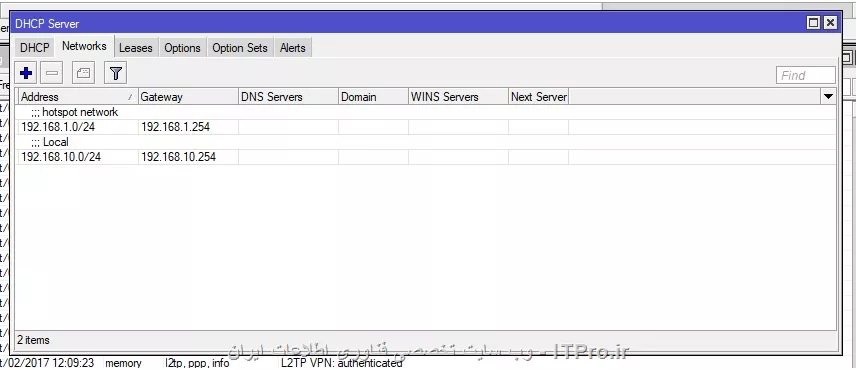
Task: Sort by the Address column header
Action: [77, 97]
